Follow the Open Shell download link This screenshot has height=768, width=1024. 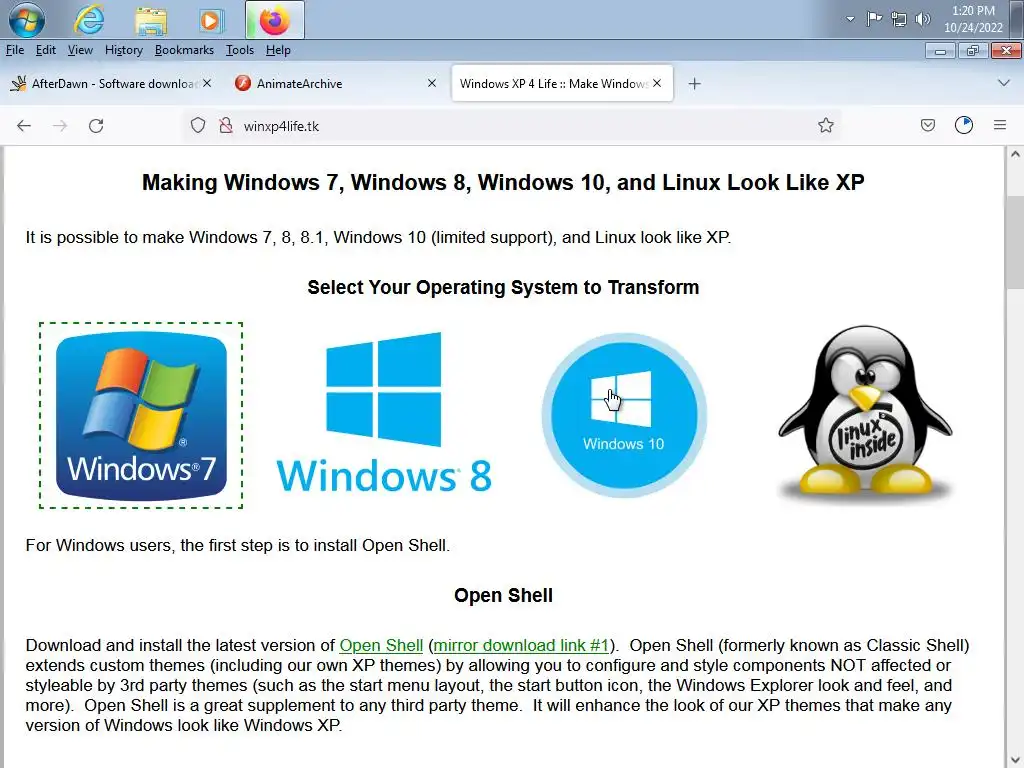point(381,645)
